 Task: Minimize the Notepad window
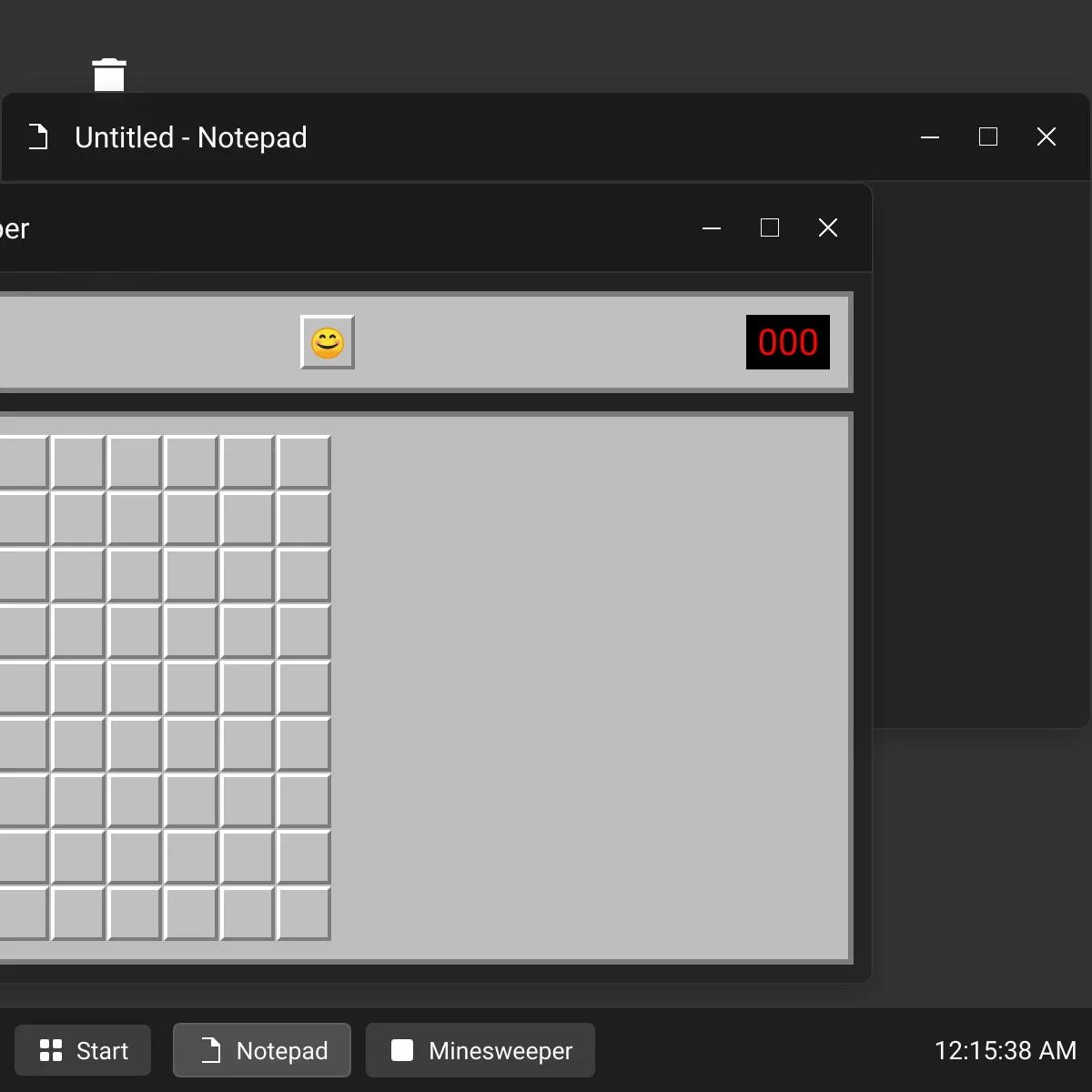[x=930, y=137]
